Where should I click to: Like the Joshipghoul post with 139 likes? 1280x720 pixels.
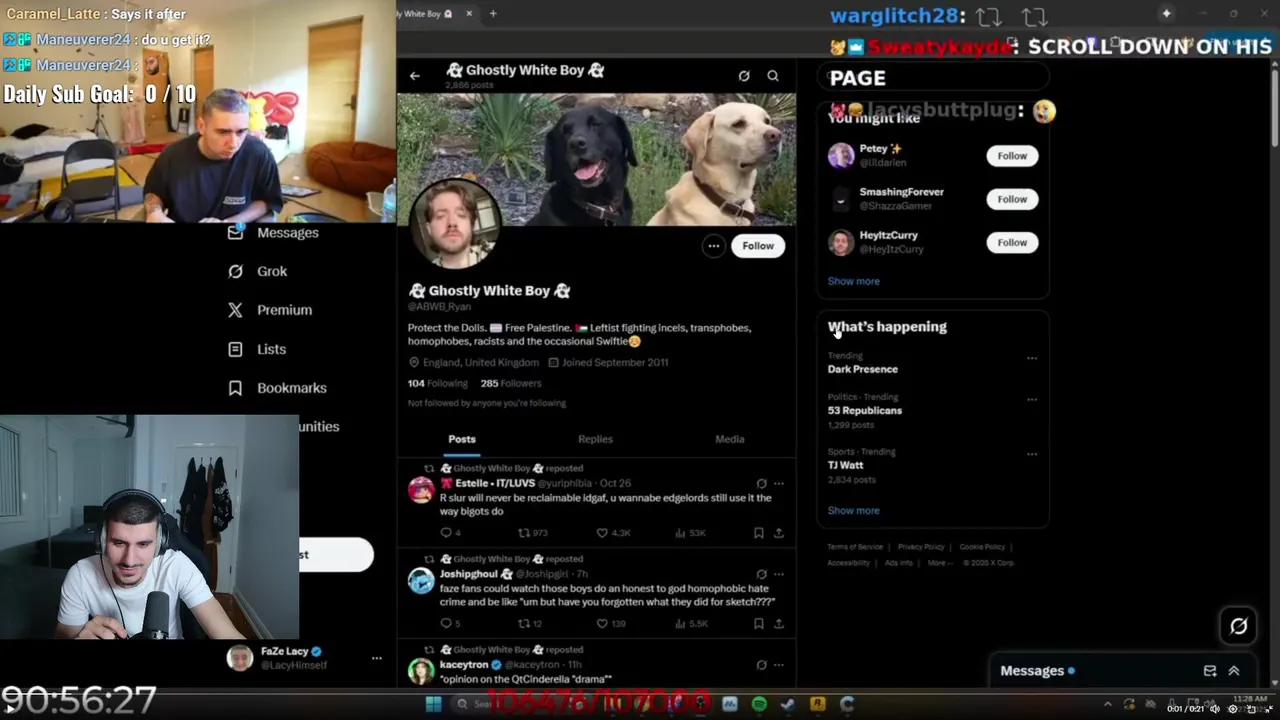[611, 624]
